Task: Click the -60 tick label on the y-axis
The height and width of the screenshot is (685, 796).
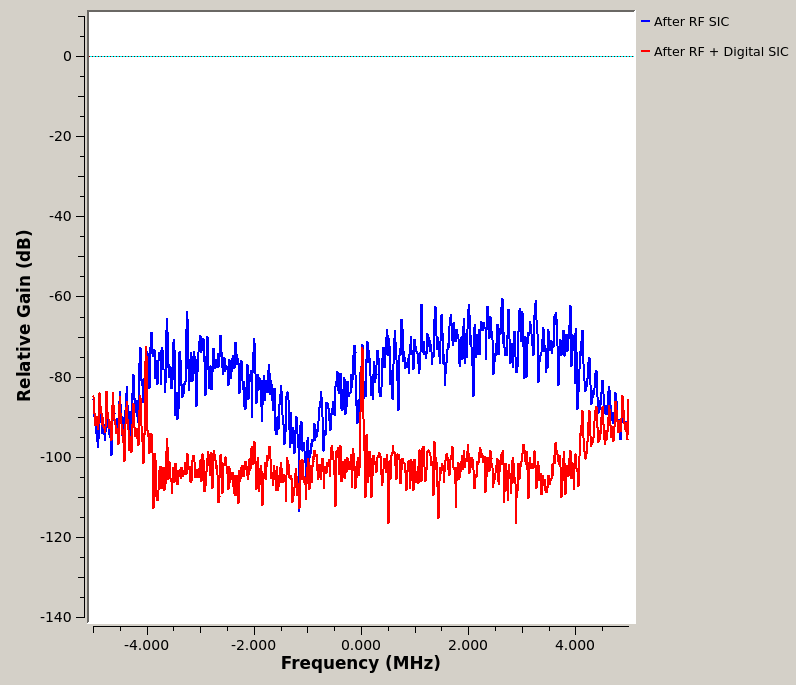Action: (60, 297)
